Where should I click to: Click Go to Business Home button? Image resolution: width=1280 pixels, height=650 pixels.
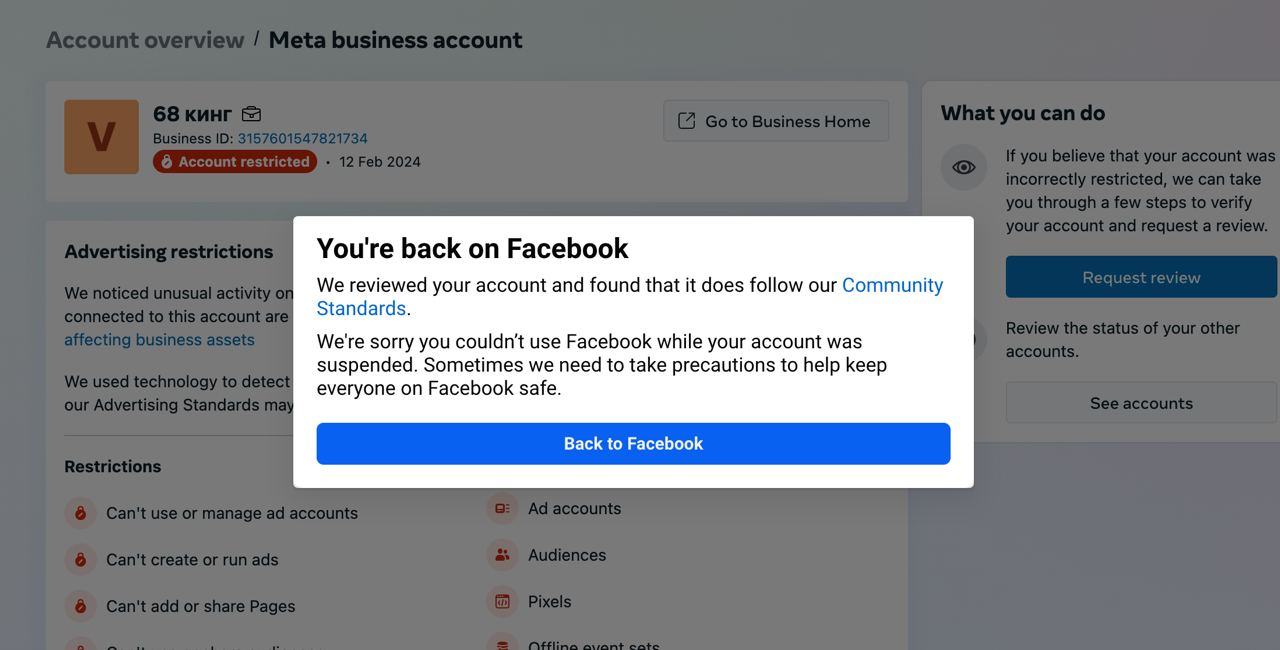pyautogui.click(x=776, y=121)
